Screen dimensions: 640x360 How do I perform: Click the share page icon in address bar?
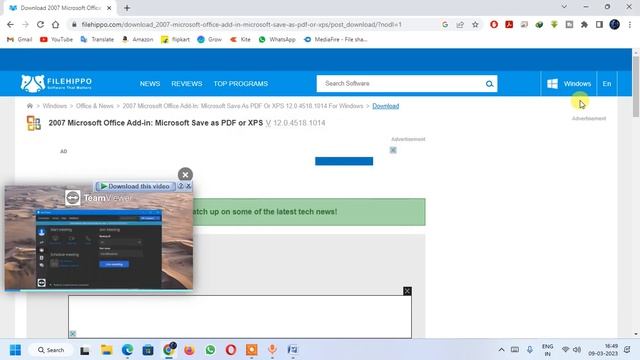tap(460, 24)
